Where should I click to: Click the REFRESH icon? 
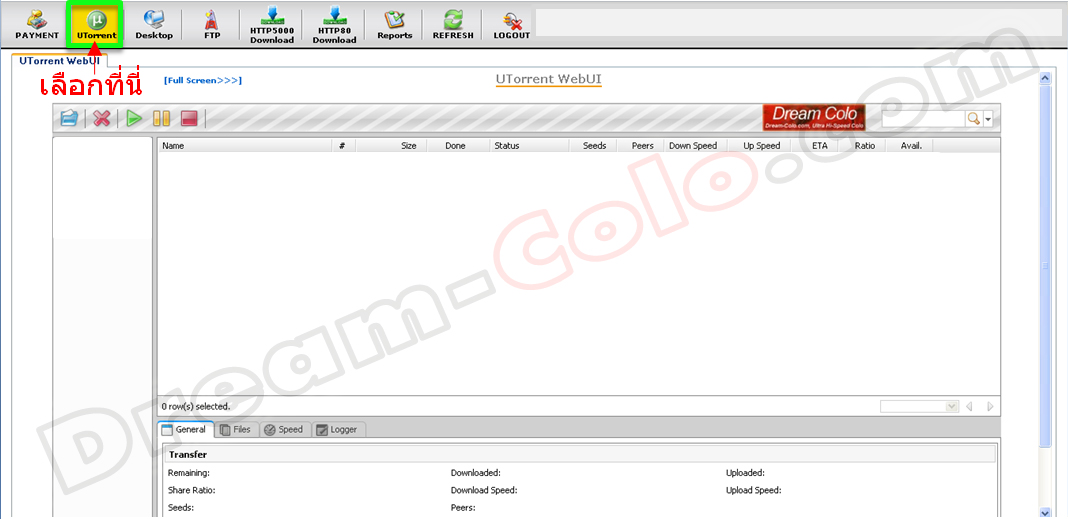click(x=453, y=25)
